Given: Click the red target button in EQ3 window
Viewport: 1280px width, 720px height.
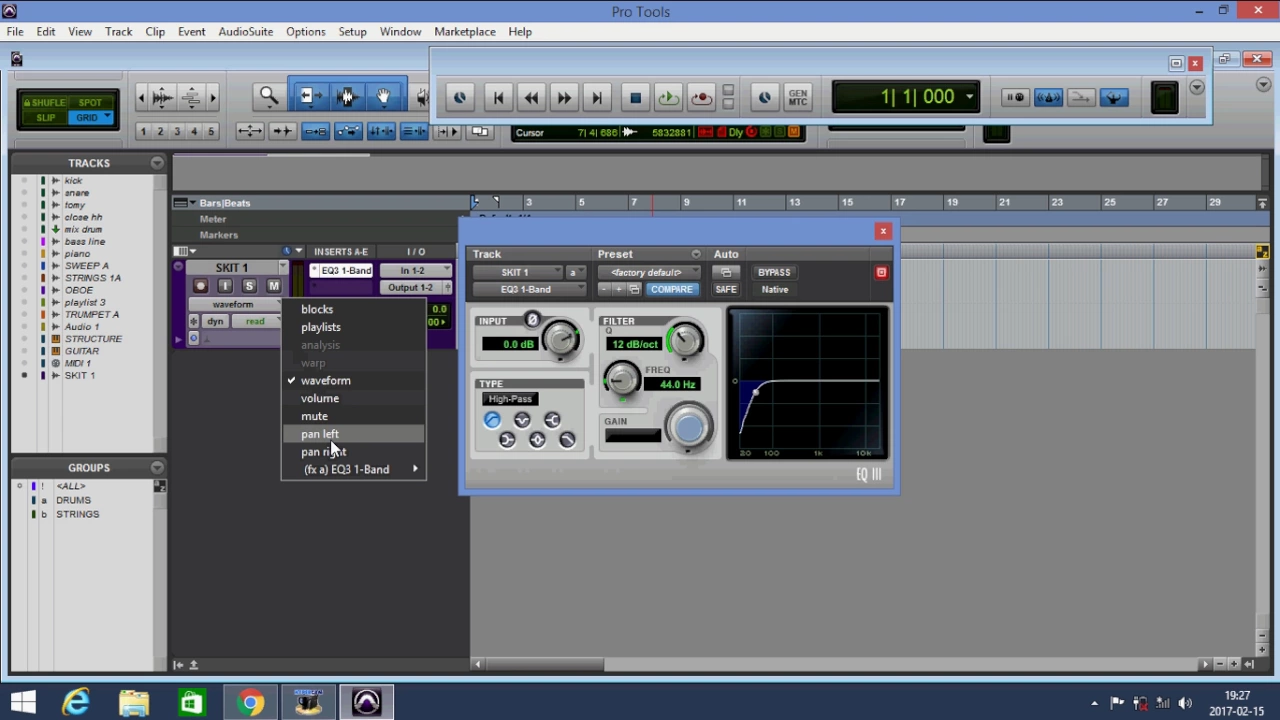Looking at the screenshot, I should pos(881,272).
